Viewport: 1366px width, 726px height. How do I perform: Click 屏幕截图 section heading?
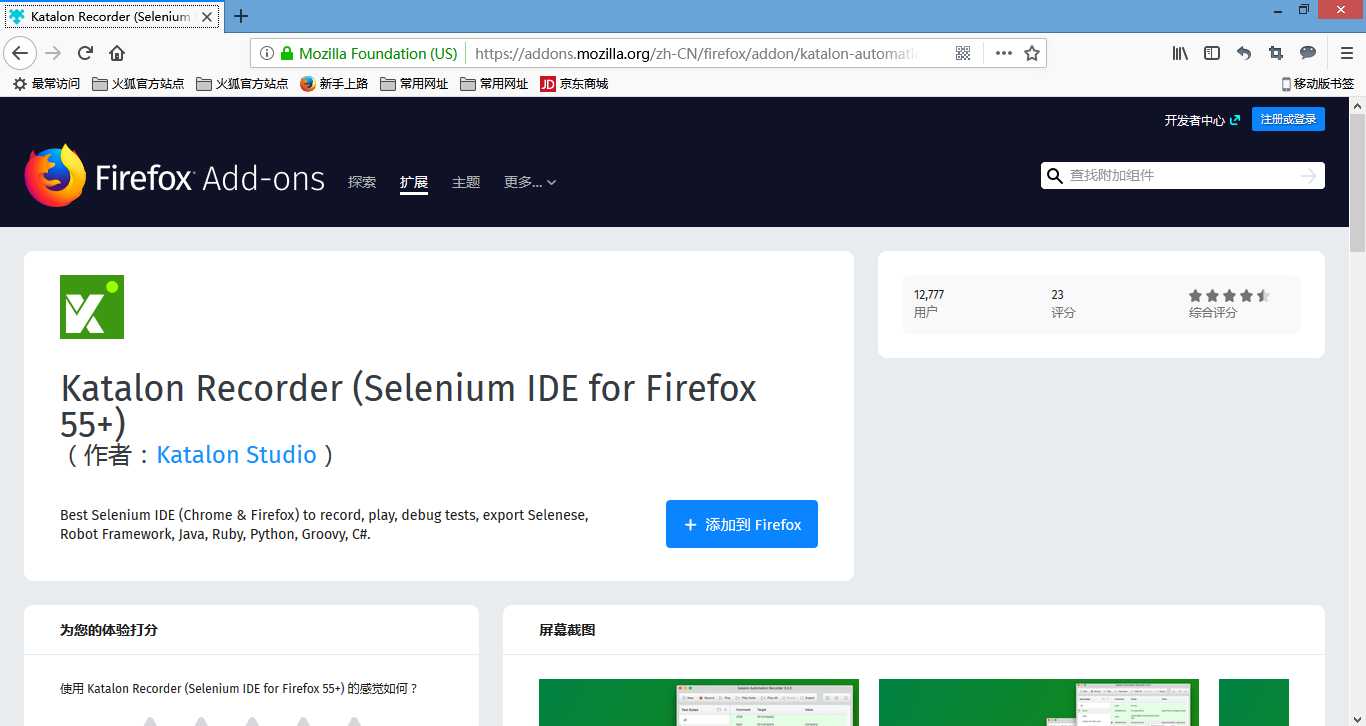click(567, 630)
